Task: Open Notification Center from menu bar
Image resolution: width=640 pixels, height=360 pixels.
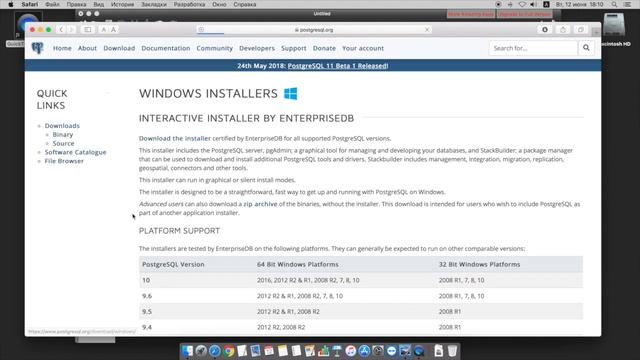Action: [x=628, y=4]
